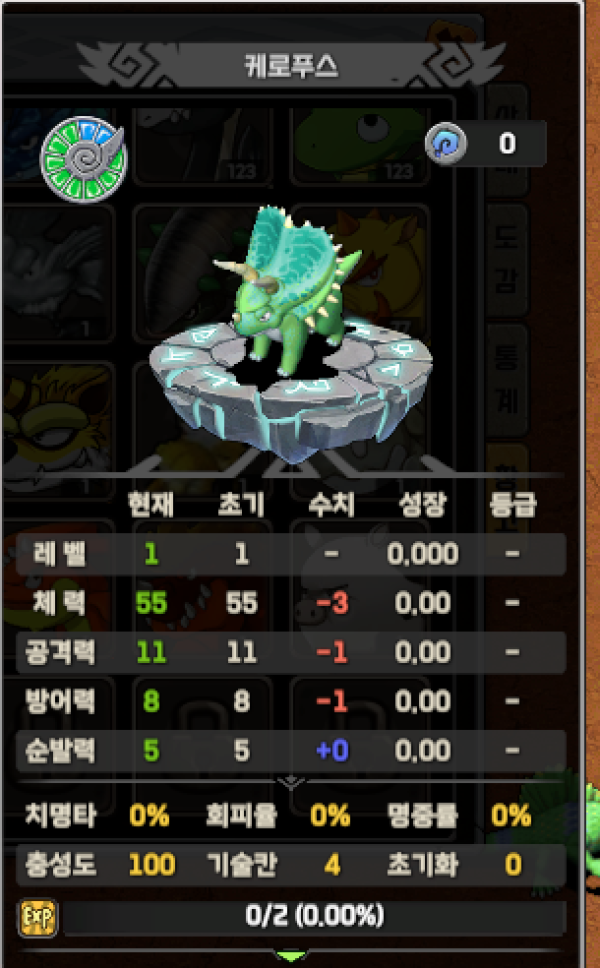Open the 통계 side tab
The width and height of the screenshot is (600, 968).
pyautogui.click(x=506, y=380)
